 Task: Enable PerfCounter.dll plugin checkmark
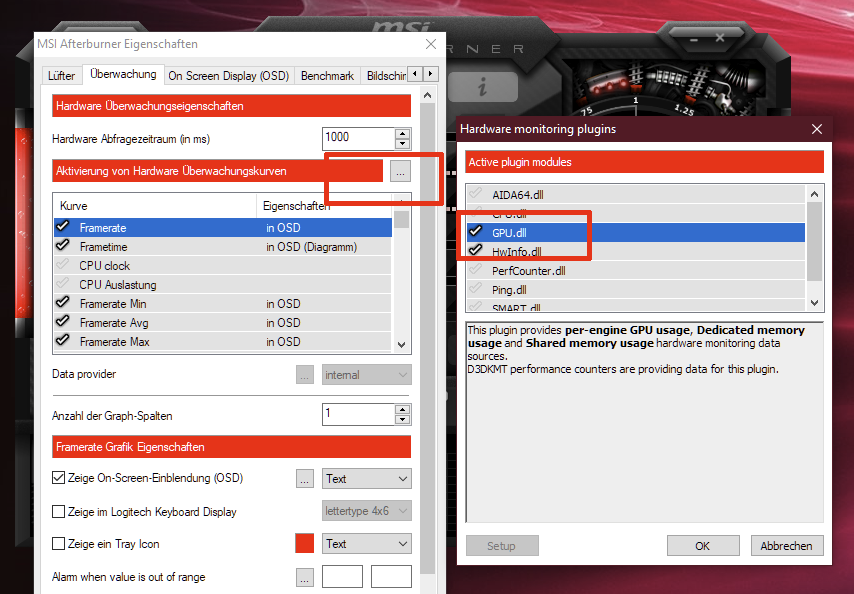(x=476, y=270)
